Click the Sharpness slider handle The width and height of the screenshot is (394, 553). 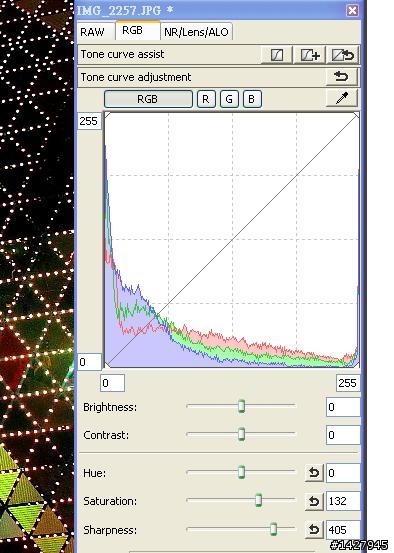(273, 529)
